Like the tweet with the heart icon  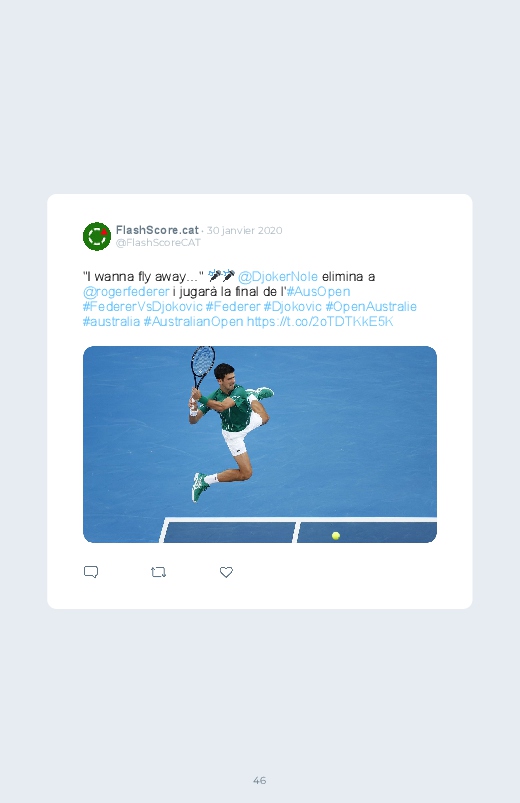[x=226, y=572]
